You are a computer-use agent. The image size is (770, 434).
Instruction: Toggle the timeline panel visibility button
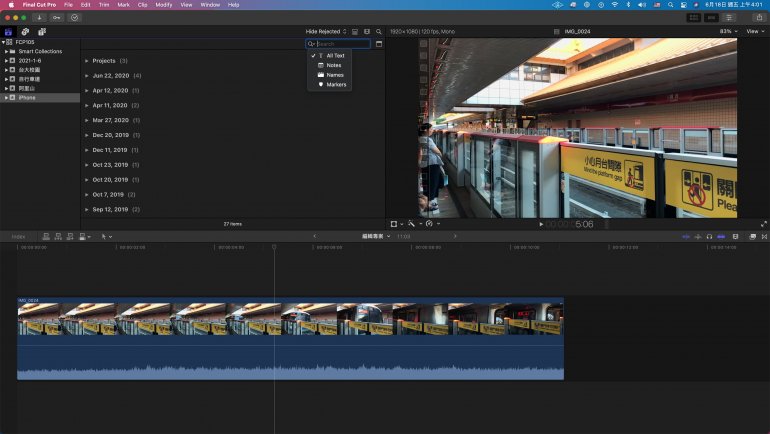pos(712,17)
